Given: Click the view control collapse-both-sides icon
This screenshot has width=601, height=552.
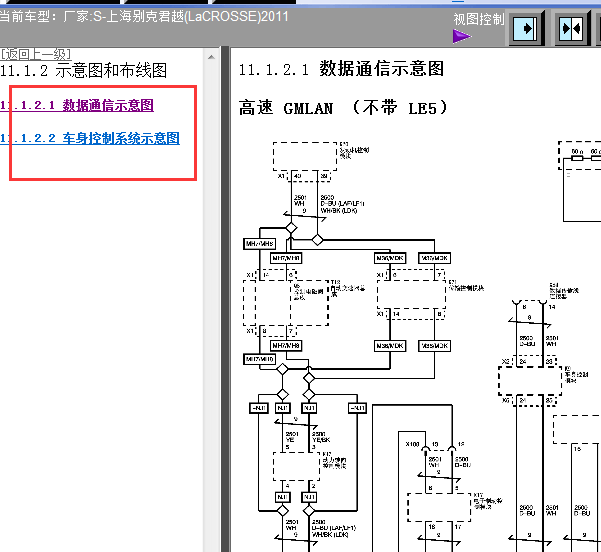Looking at the screenshot, I should (572, 28).
